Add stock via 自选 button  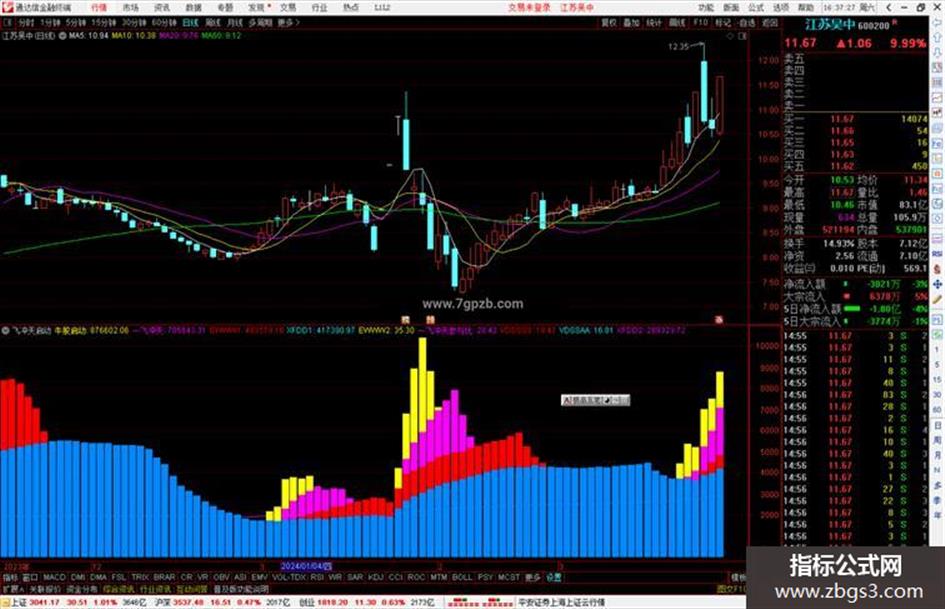[x=746, y=22]
